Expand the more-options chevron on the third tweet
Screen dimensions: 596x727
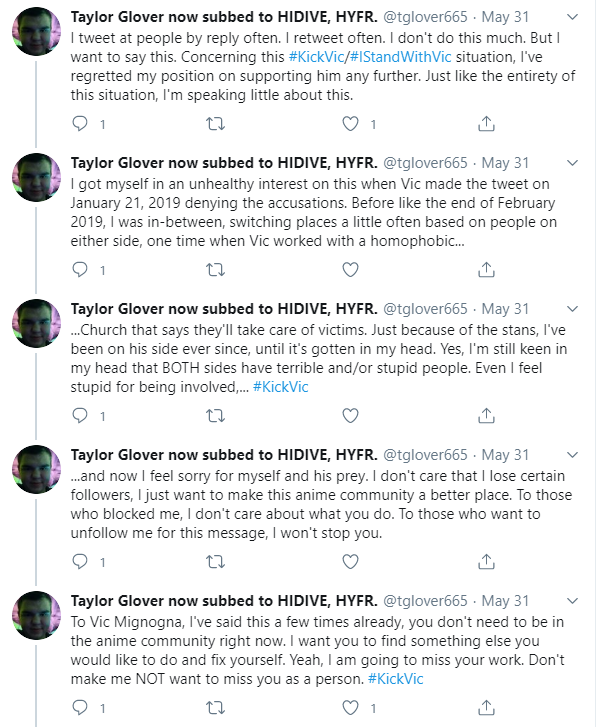point(573,309)
